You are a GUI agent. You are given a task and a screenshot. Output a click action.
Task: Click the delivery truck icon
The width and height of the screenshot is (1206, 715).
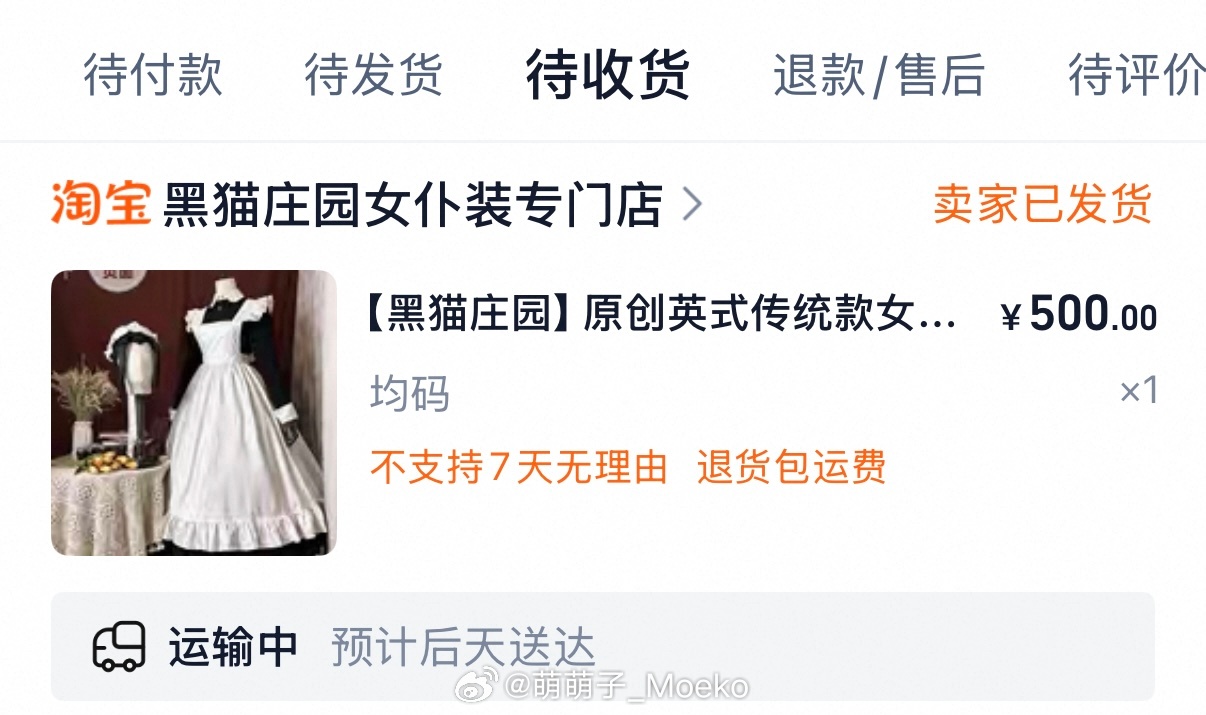119,647
